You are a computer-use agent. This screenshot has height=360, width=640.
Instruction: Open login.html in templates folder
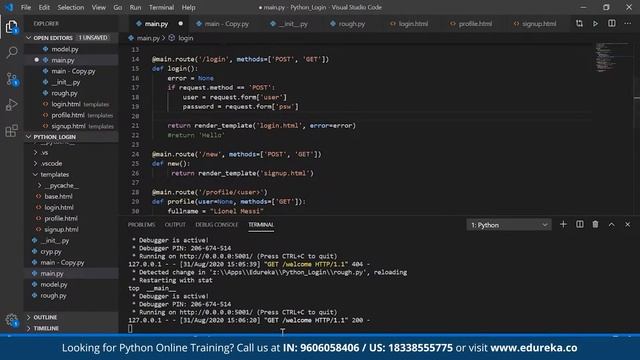(59, 207)
